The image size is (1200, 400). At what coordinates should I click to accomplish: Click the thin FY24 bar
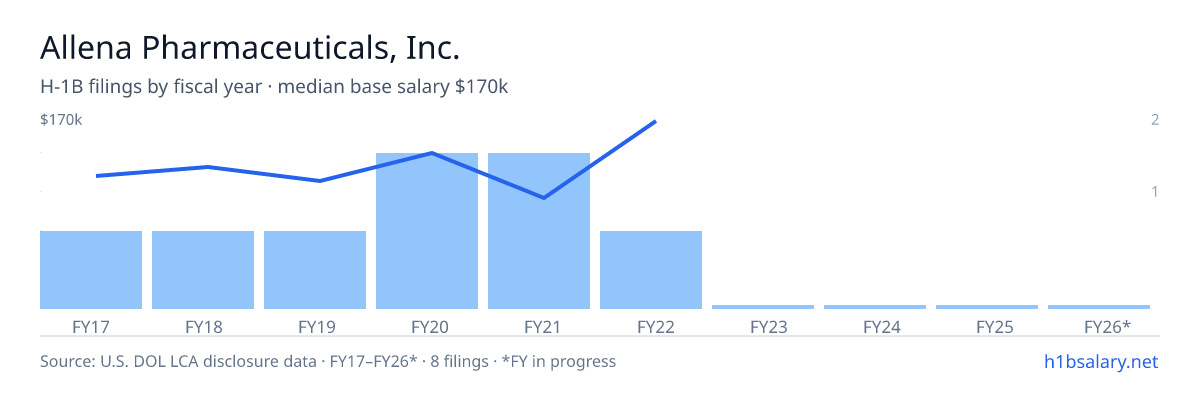pyautogui.click(x=875, y=307)
